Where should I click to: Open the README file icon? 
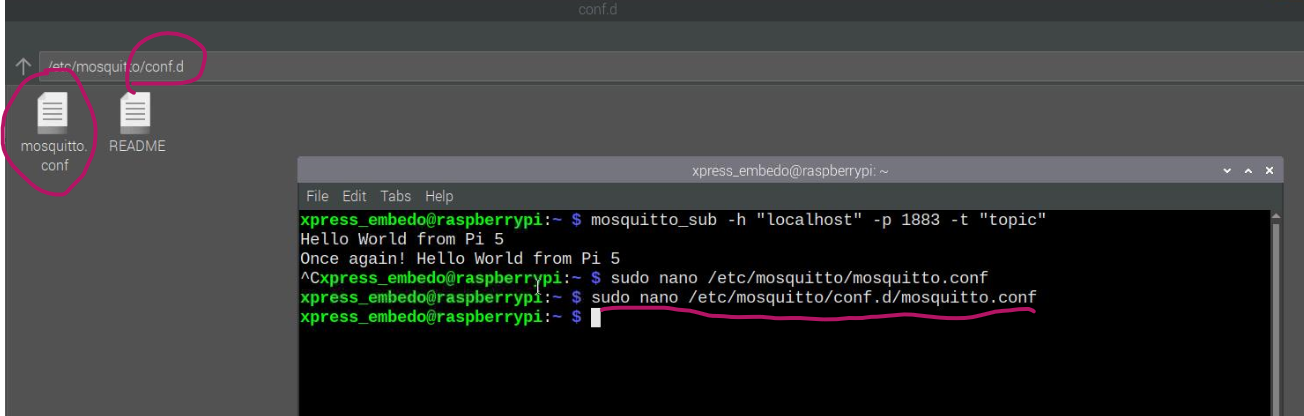[136, 111]
